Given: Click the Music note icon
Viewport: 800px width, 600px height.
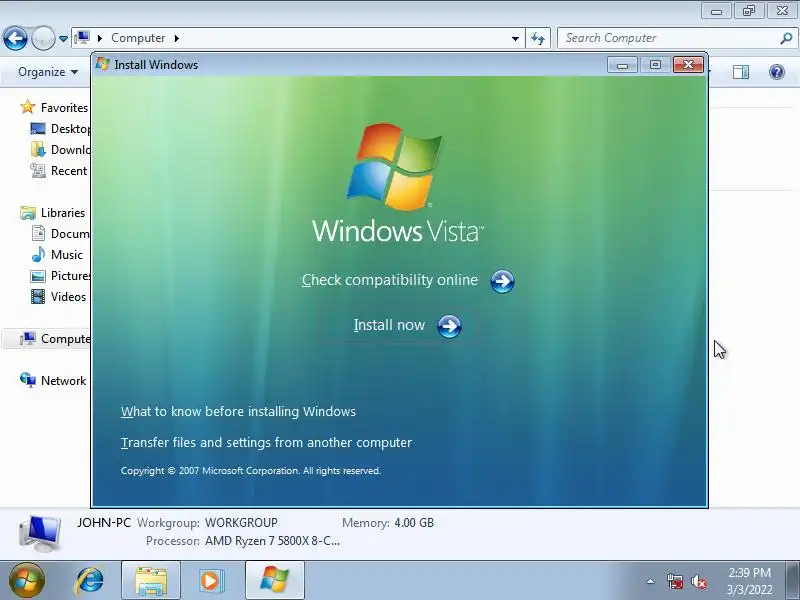Looking at the screenshot, I should point(38,254).
